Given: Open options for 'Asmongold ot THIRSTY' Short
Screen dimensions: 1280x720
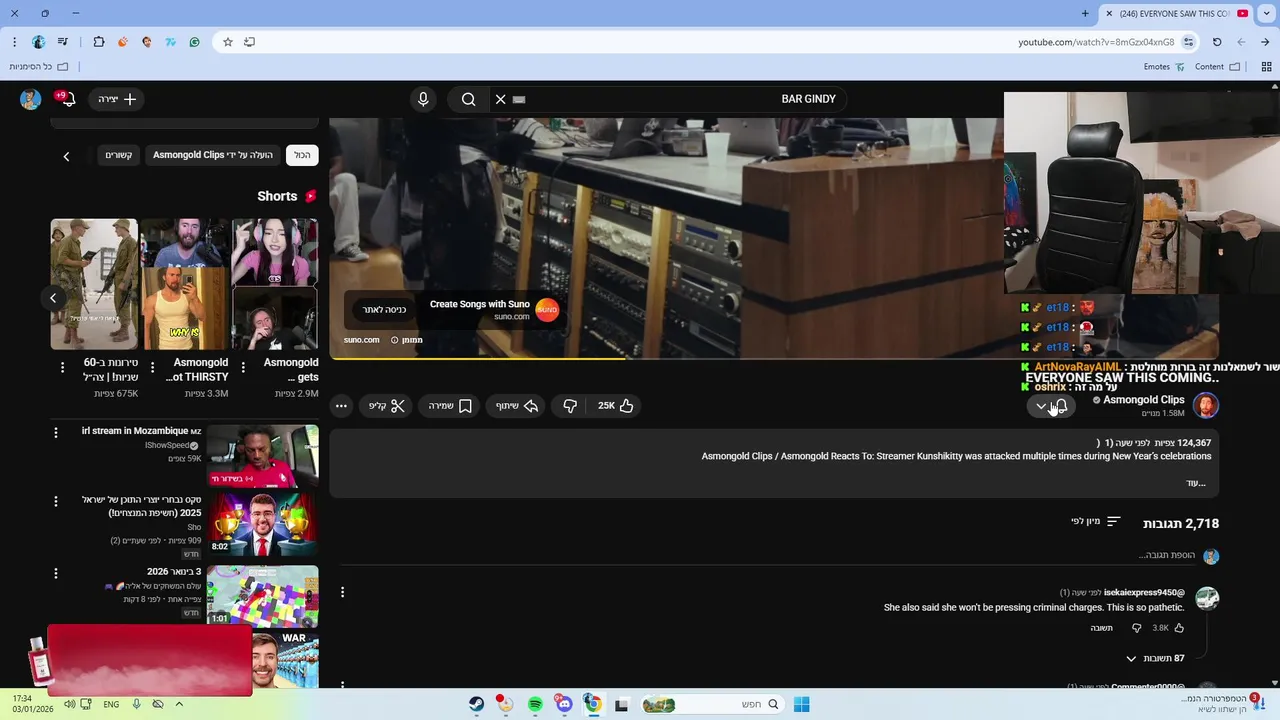Looking at the screenshot, I should tap(153, 368).
